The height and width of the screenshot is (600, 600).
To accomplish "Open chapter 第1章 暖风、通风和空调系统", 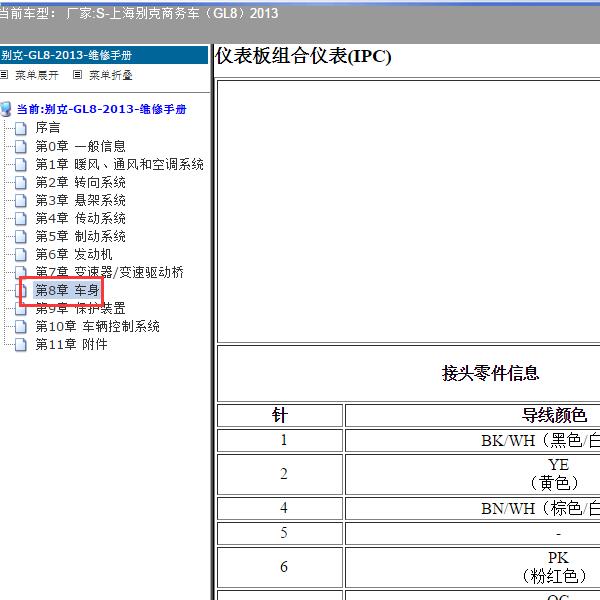I will (119, 165).
